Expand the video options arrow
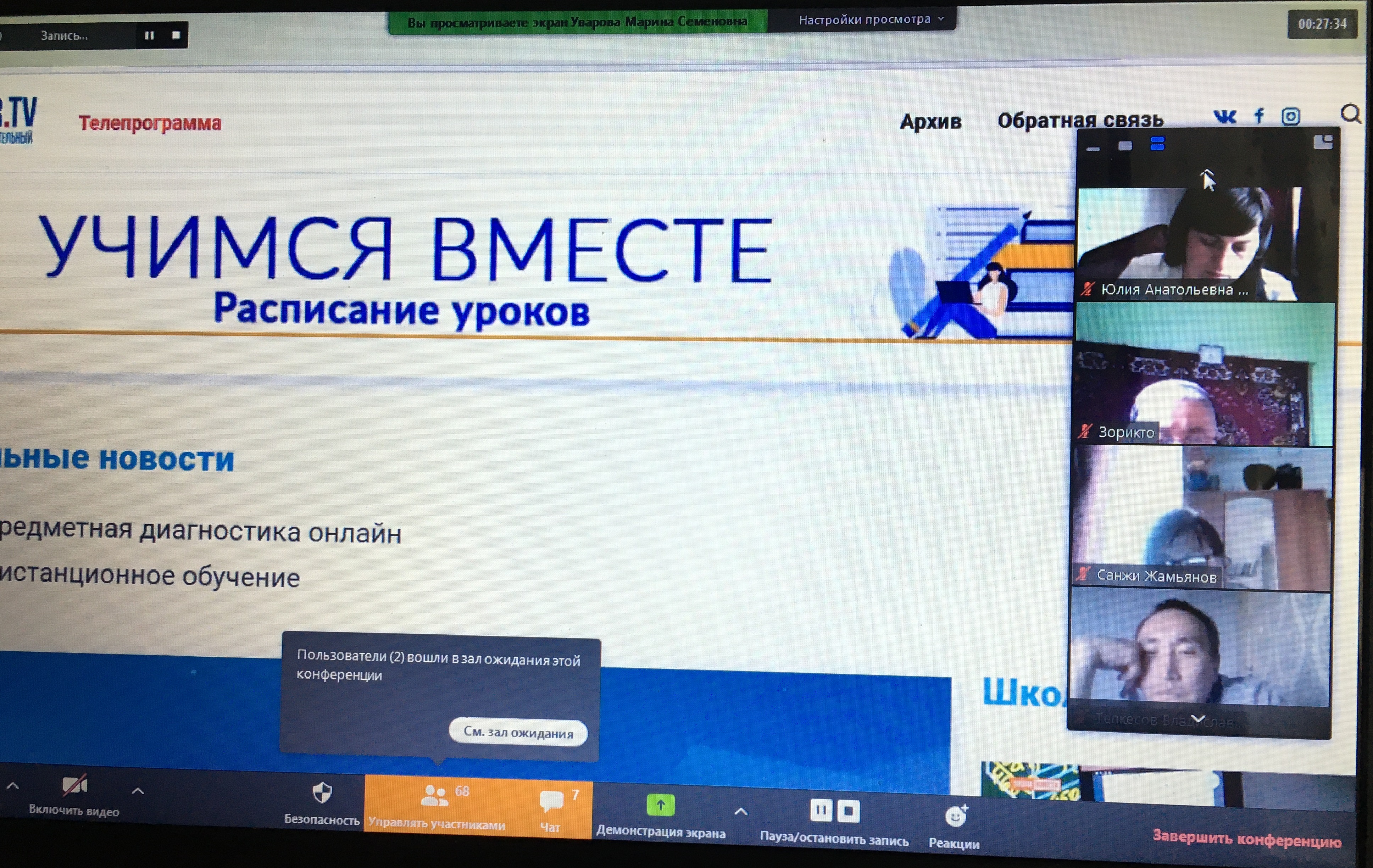1373x868 pixels. [138, 791]
